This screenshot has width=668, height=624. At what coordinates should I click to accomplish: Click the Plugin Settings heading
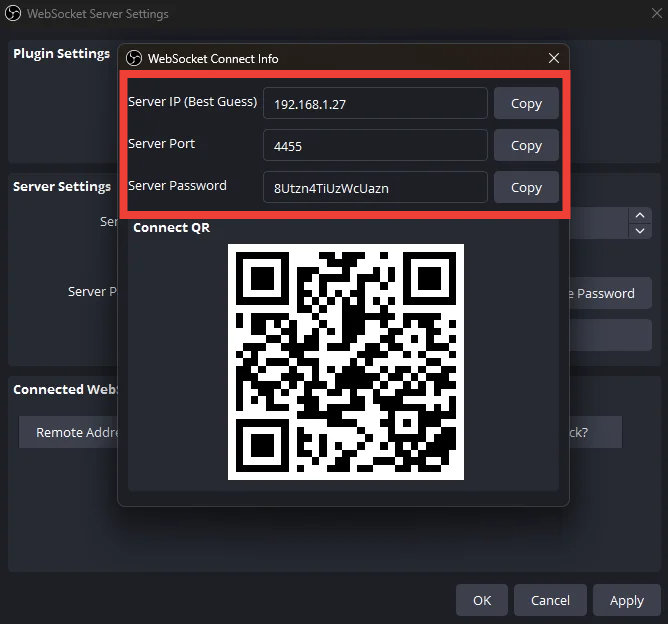click(61, 54)
